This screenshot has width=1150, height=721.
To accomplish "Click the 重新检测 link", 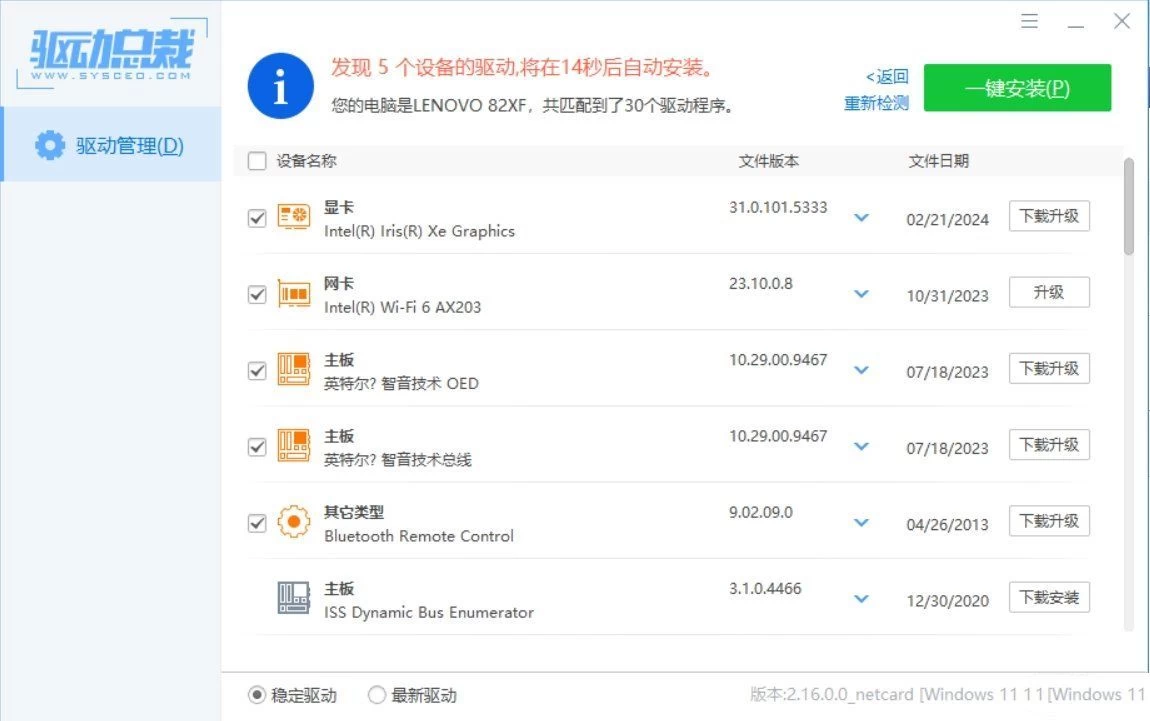I will (x=876, y=103).
